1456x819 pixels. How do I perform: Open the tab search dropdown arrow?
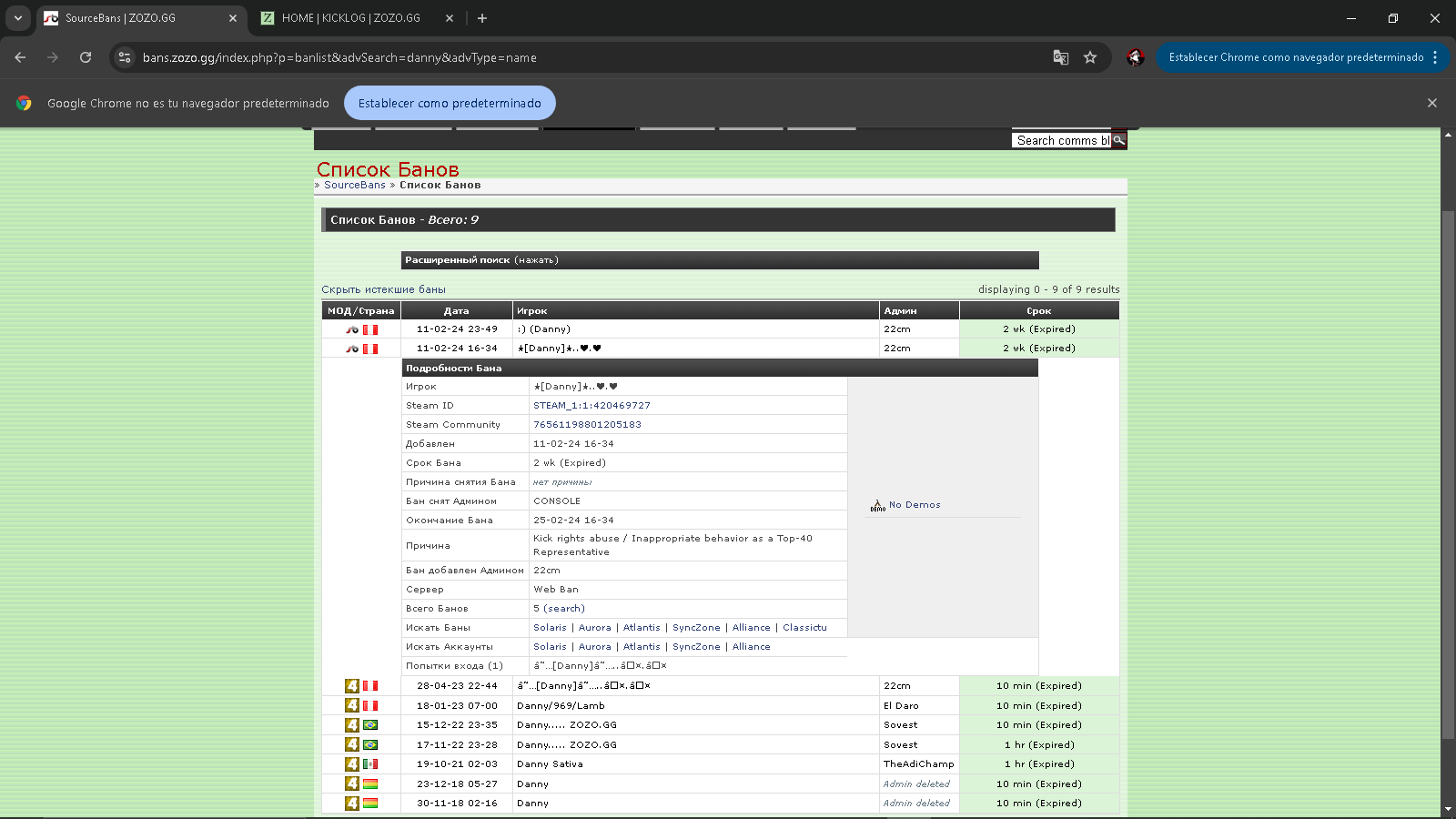[x=17, y=18]
